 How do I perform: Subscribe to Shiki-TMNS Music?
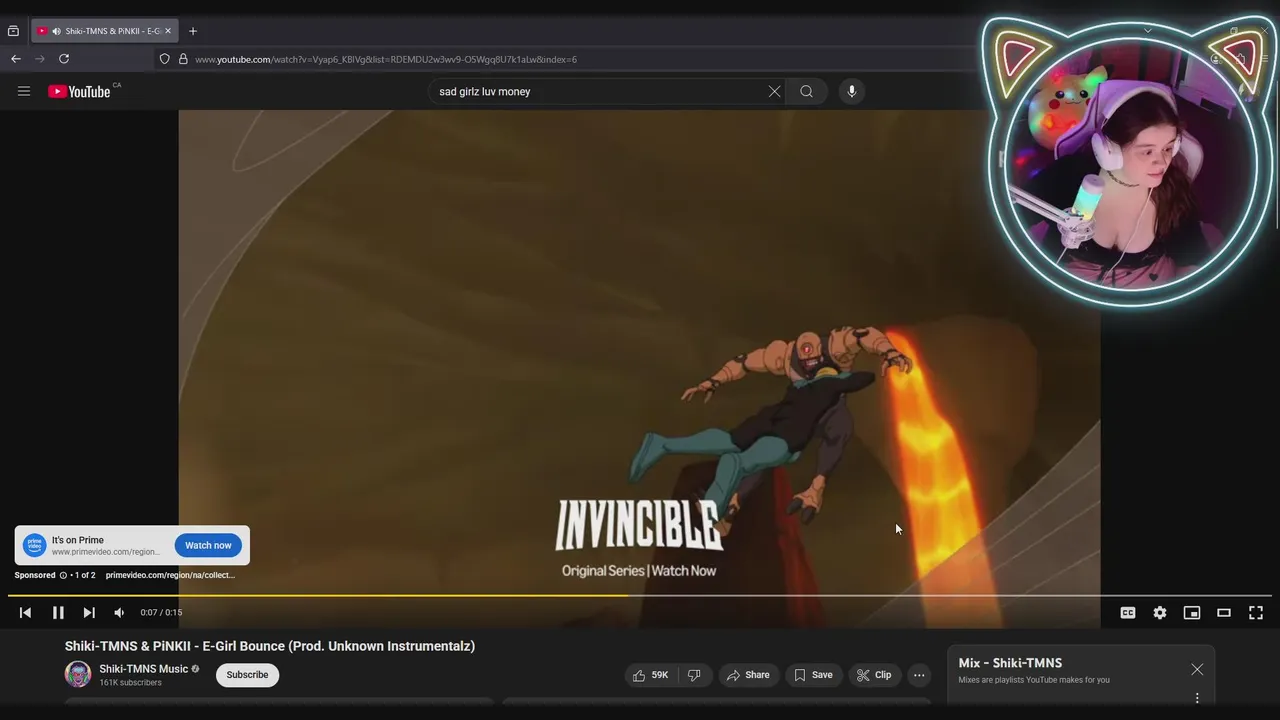tap(247, 675)
